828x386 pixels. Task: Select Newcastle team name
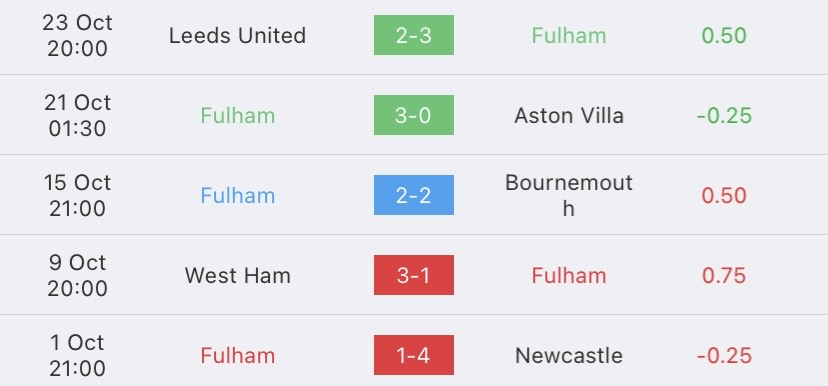(569, 355)
